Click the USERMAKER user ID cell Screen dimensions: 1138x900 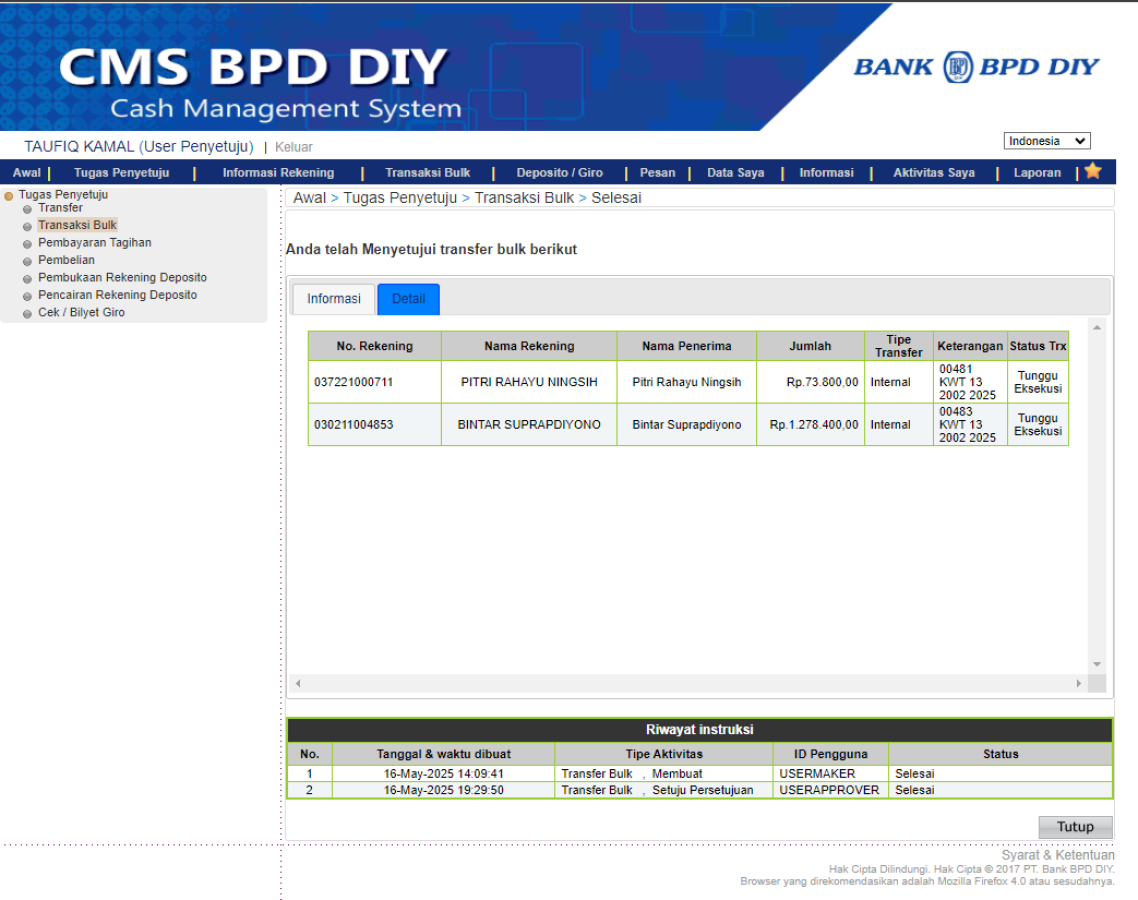[x=831, y=774]
